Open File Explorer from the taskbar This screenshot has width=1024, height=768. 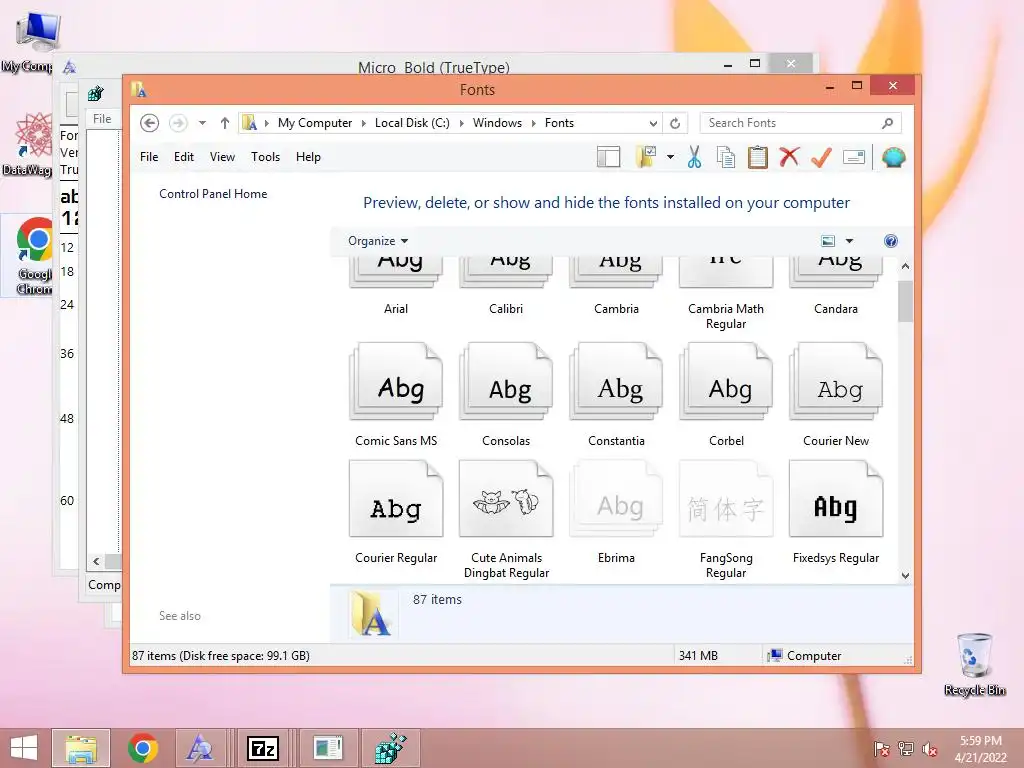[x=81, y=748]
